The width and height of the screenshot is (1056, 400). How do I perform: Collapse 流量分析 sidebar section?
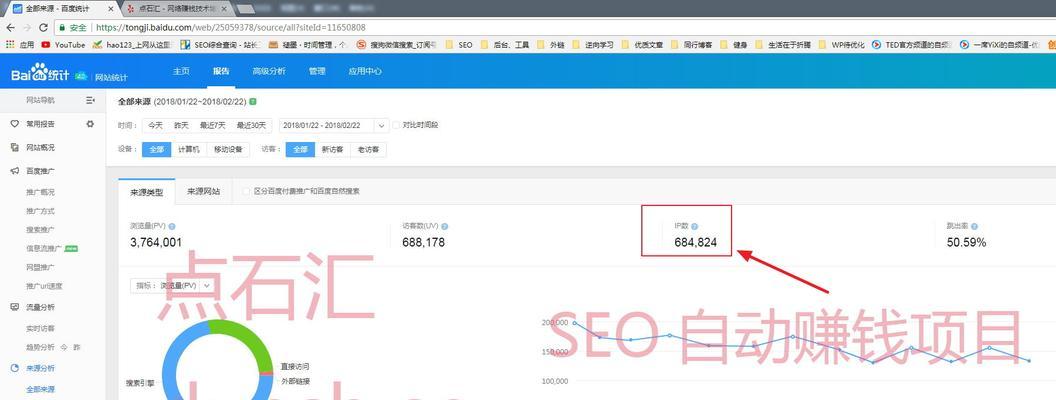tap(40, 307)
